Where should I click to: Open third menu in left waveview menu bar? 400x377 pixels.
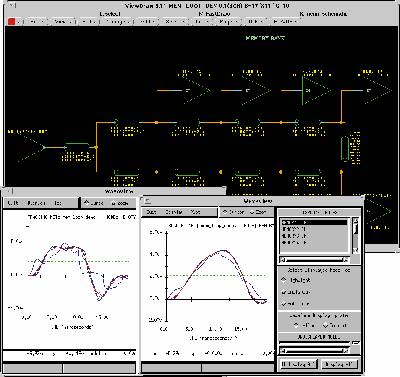pos(58,203)
